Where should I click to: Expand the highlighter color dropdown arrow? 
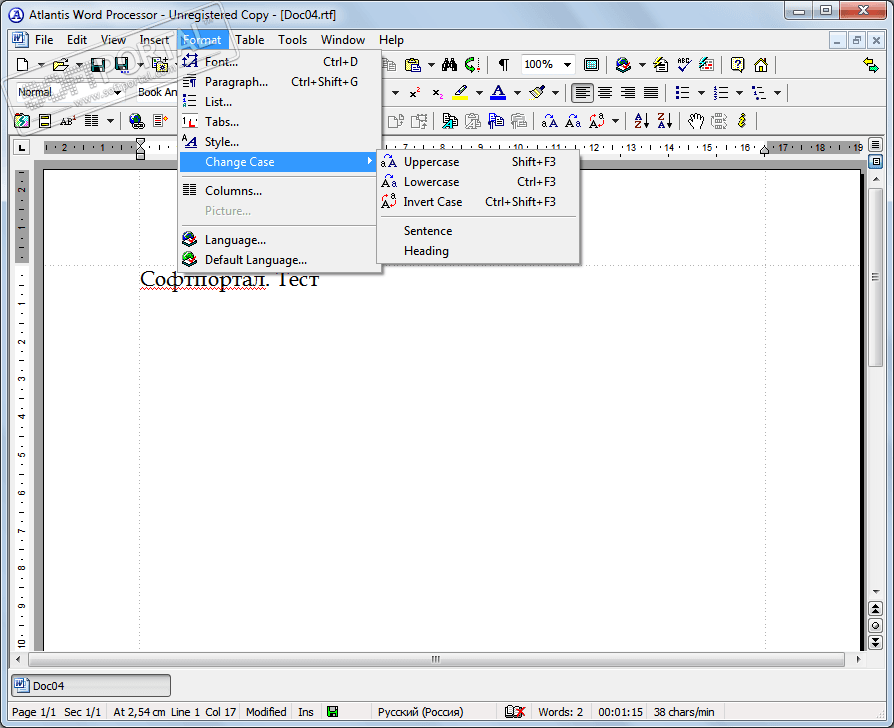[479, 92]
